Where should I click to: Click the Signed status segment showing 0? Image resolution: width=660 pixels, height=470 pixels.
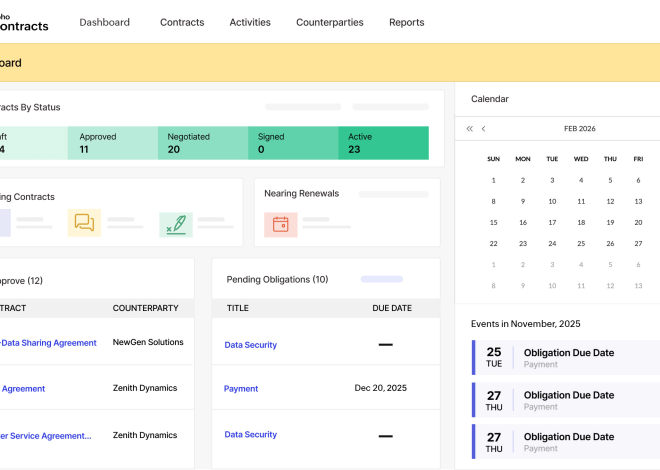click(x=293, y=143)
